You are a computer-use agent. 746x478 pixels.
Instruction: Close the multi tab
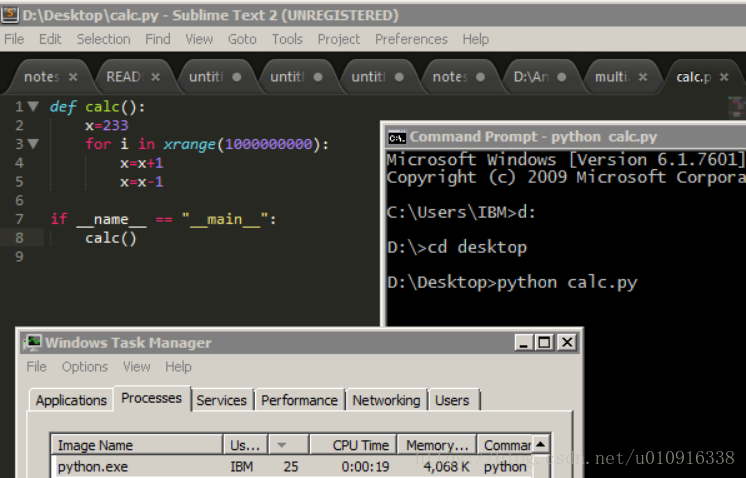pos(643,77)
